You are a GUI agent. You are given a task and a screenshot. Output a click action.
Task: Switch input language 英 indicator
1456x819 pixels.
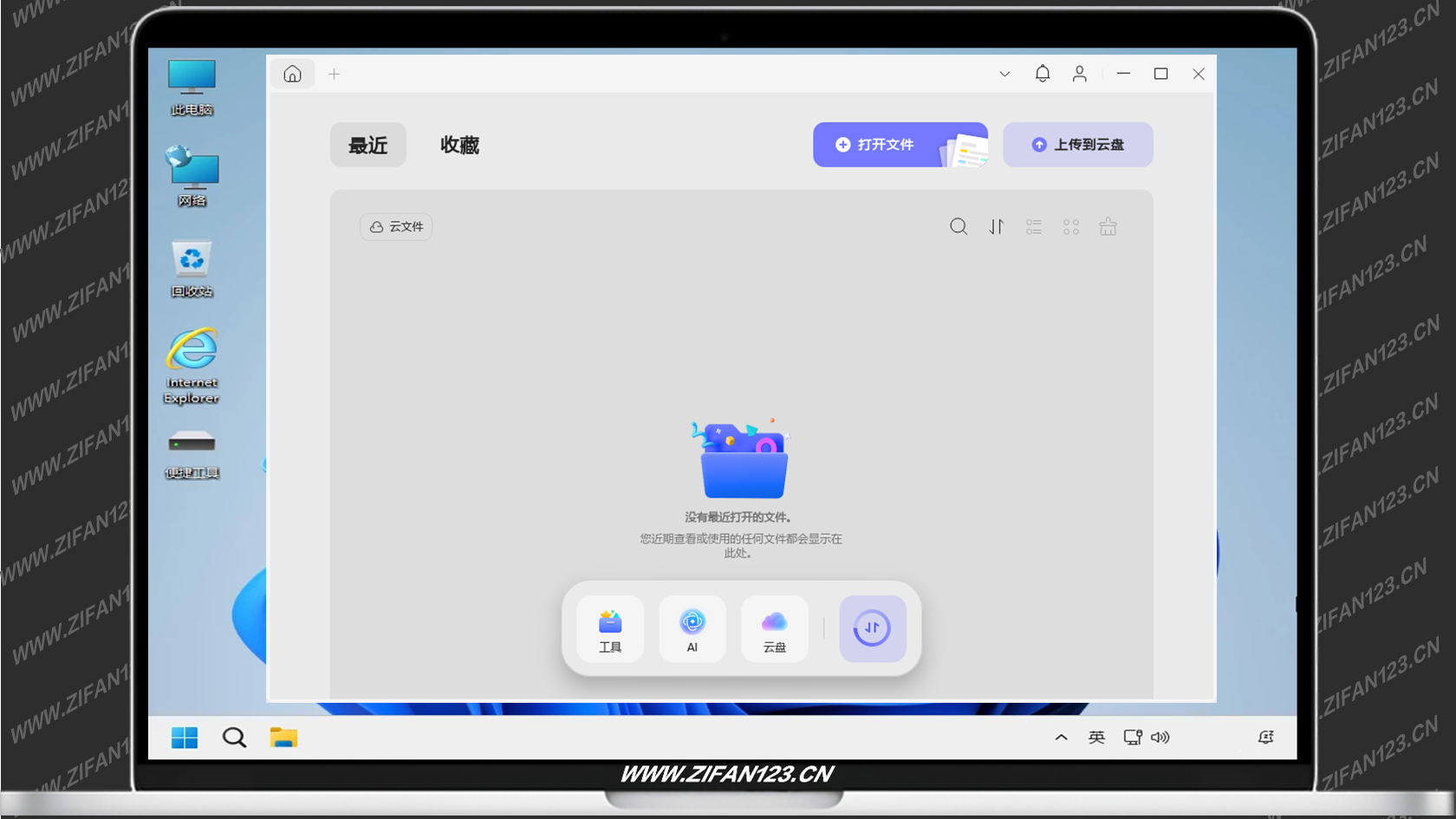tap(1096, 738)
